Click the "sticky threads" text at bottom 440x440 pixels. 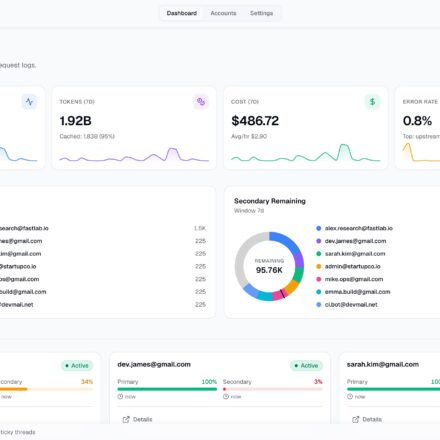(18, 432)
